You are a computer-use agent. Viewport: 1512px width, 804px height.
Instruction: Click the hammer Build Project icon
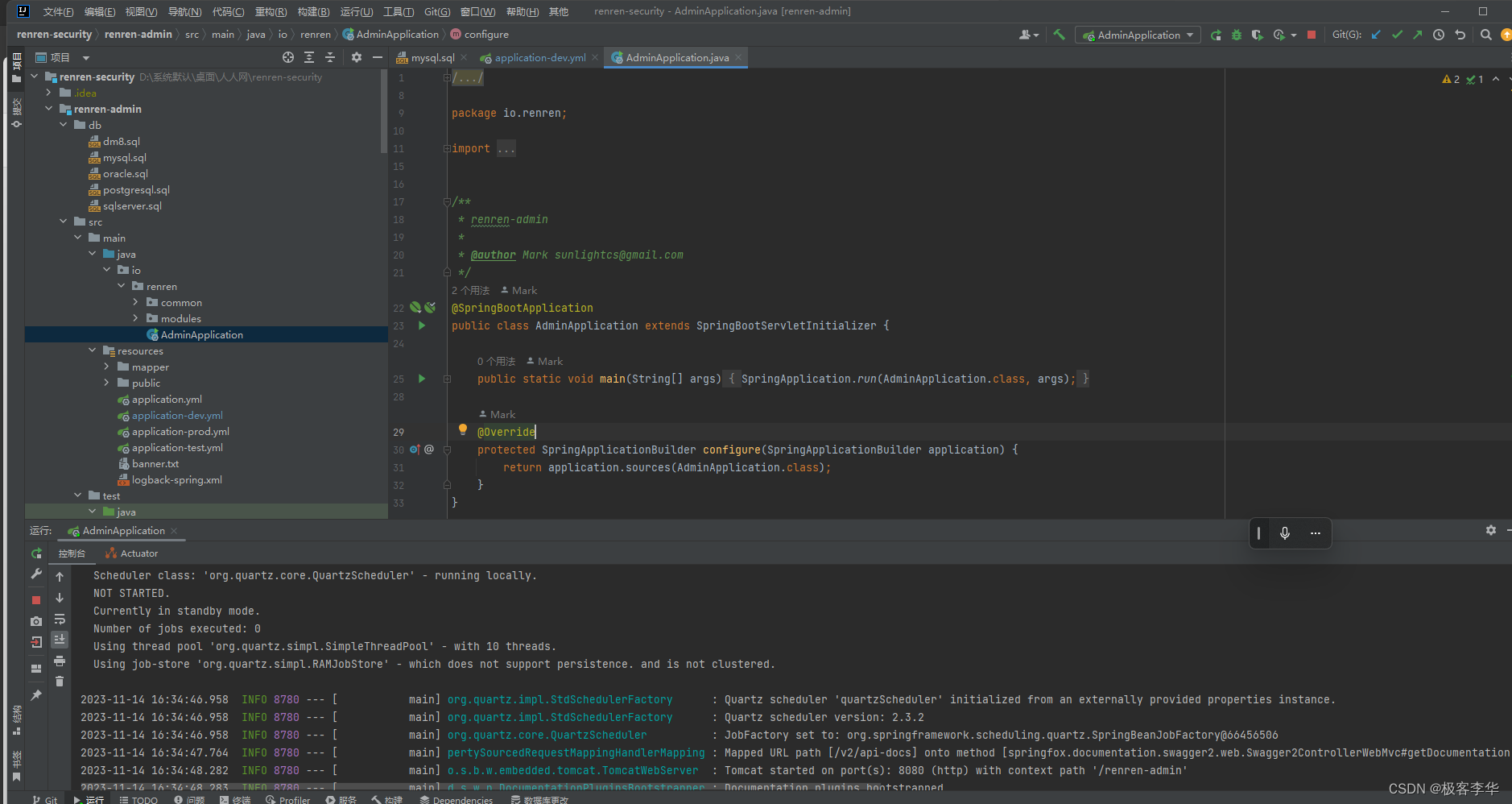pyautogui.click(x=1059, y=35)
